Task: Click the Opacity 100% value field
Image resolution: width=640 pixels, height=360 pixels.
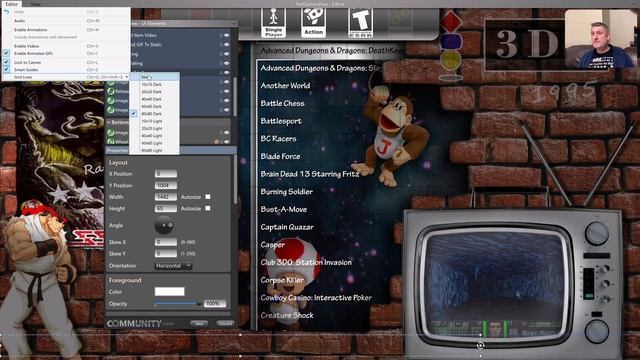Action: pos(215,304)
